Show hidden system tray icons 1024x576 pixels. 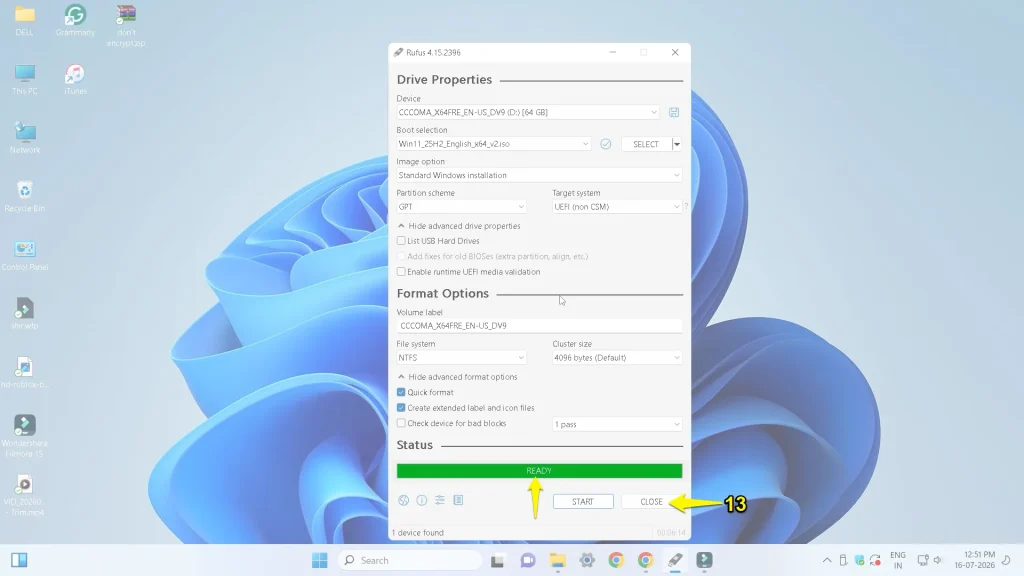[827, 560]
